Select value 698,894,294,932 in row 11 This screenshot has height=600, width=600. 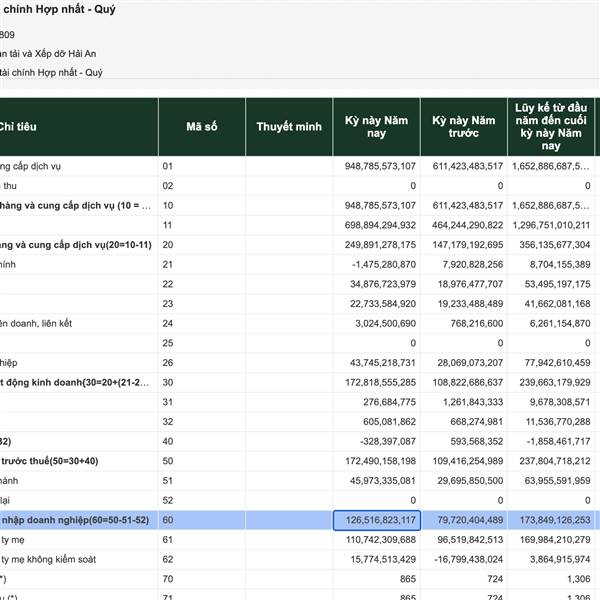(x=380, y=225)
